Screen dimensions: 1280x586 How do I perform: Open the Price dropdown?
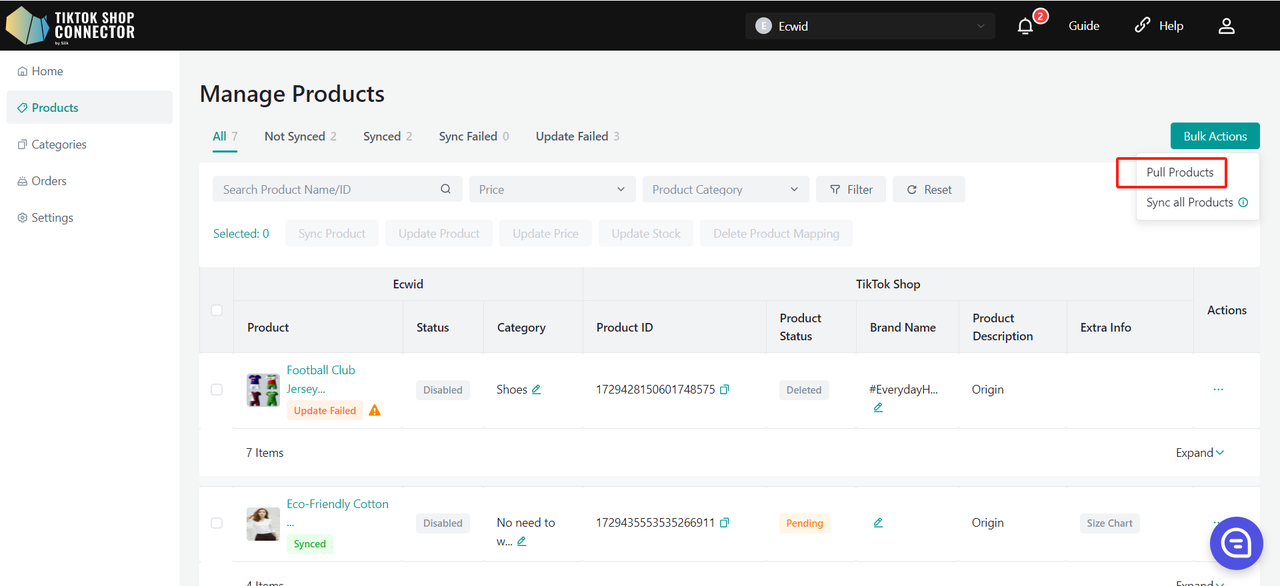point(553,189)
